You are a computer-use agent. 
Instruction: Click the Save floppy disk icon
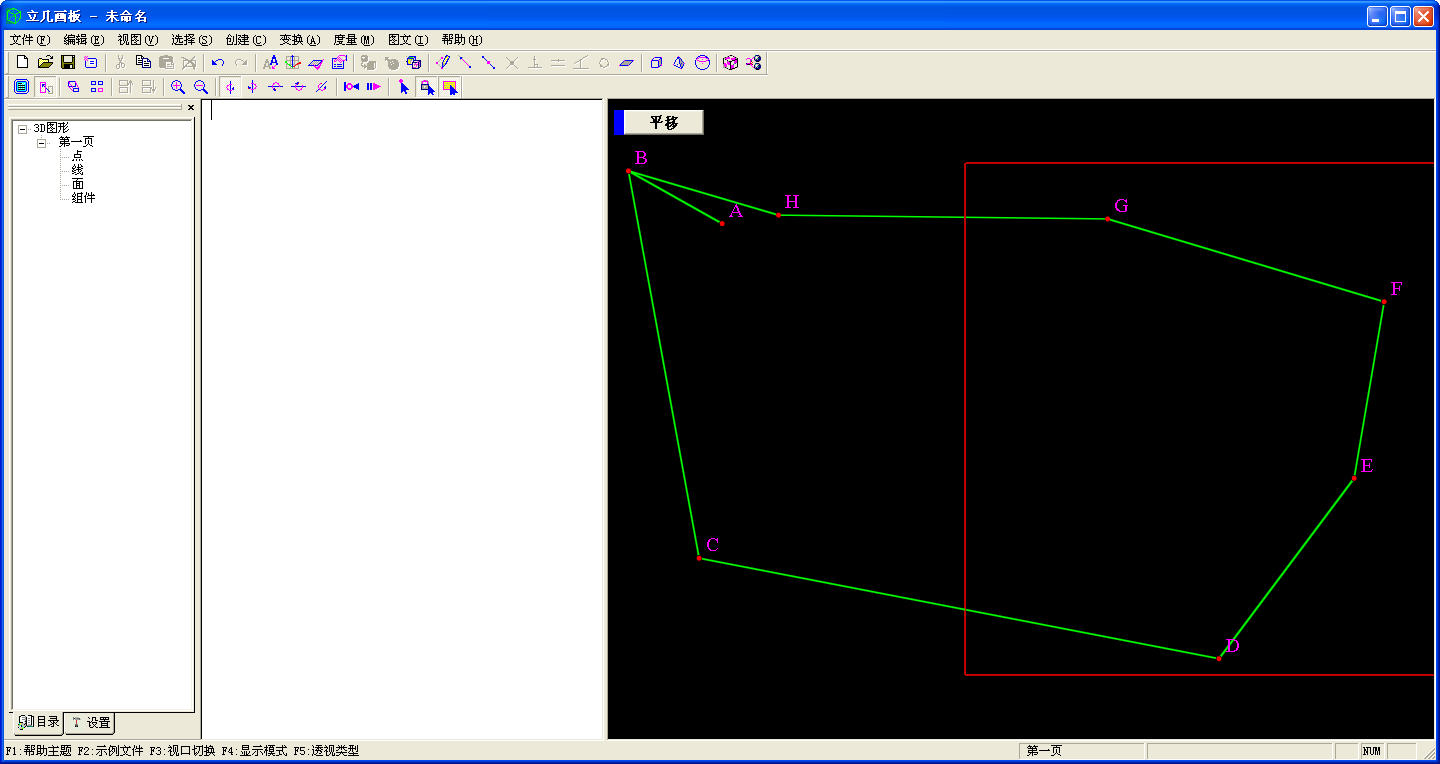pos(68,62)
